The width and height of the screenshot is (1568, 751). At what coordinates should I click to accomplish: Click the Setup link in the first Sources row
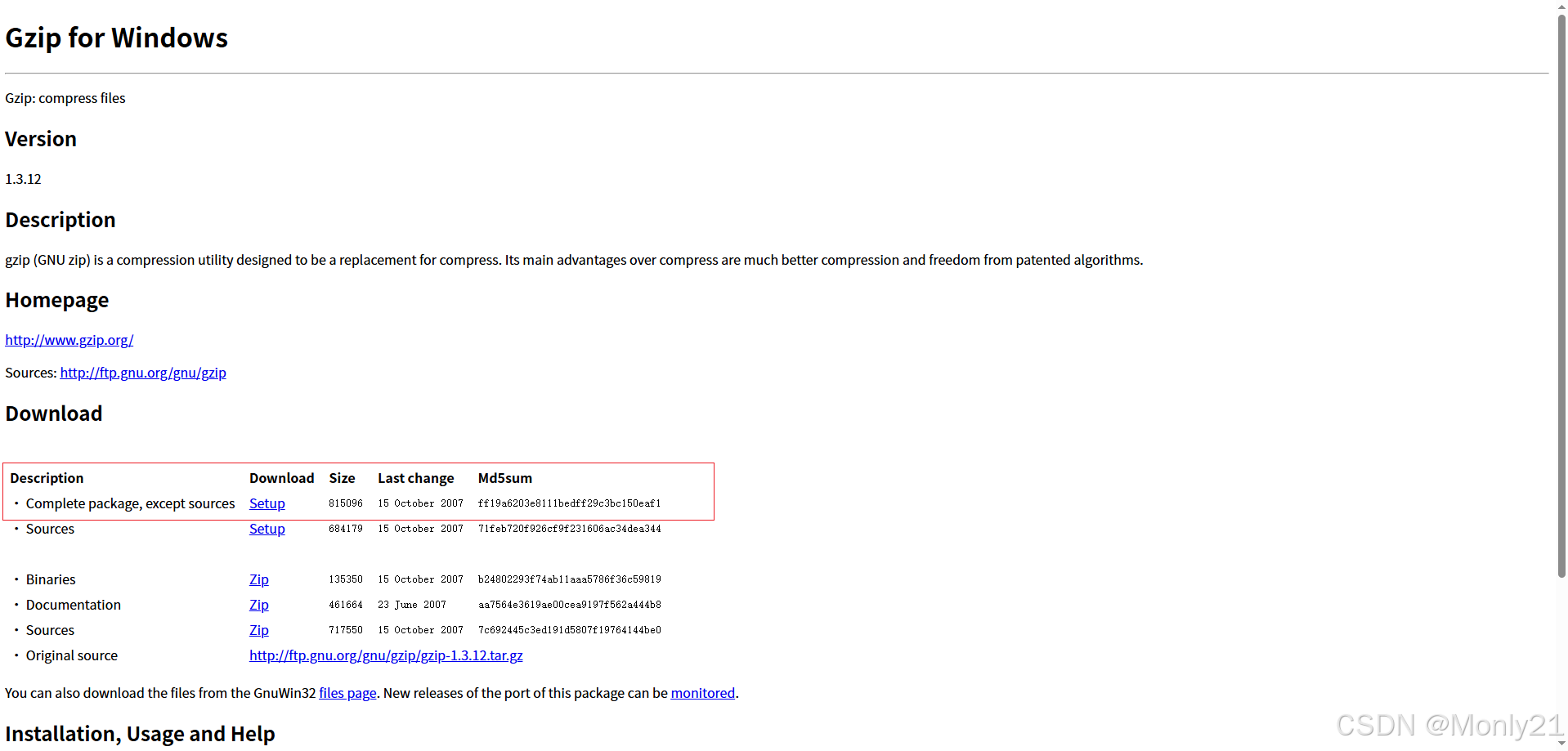267,529
